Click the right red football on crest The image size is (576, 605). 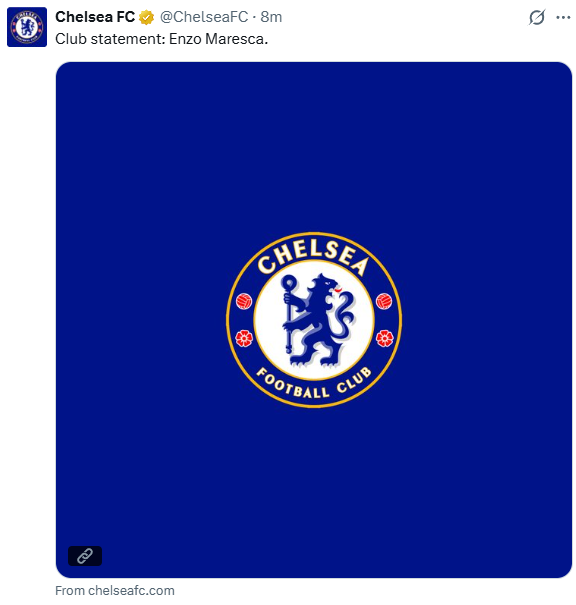384,301
